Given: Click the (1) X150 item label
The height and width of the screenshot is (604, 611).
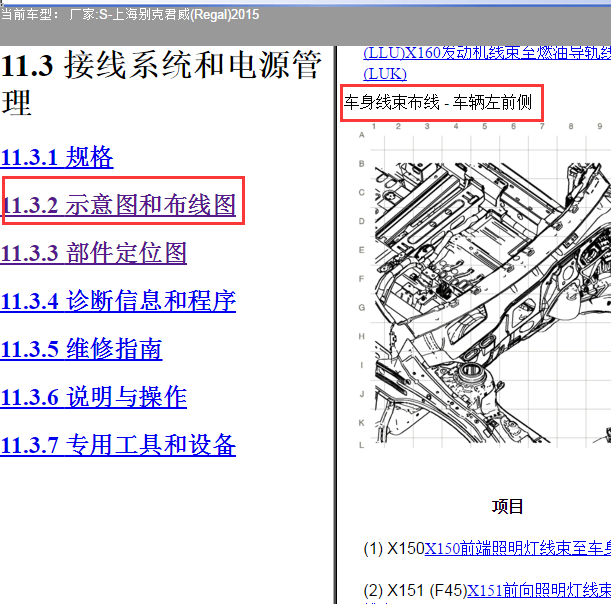Looking at the screenshot, I should click(x=394, y=549).
